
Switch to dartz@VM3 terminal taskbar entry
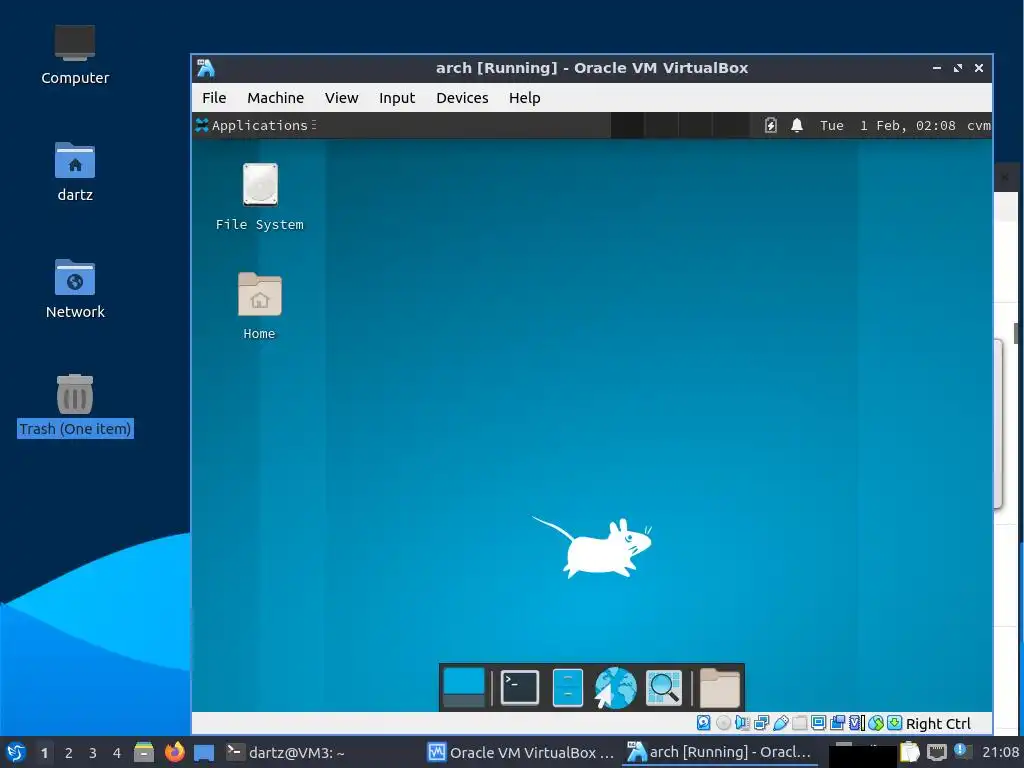coord(285,752)
